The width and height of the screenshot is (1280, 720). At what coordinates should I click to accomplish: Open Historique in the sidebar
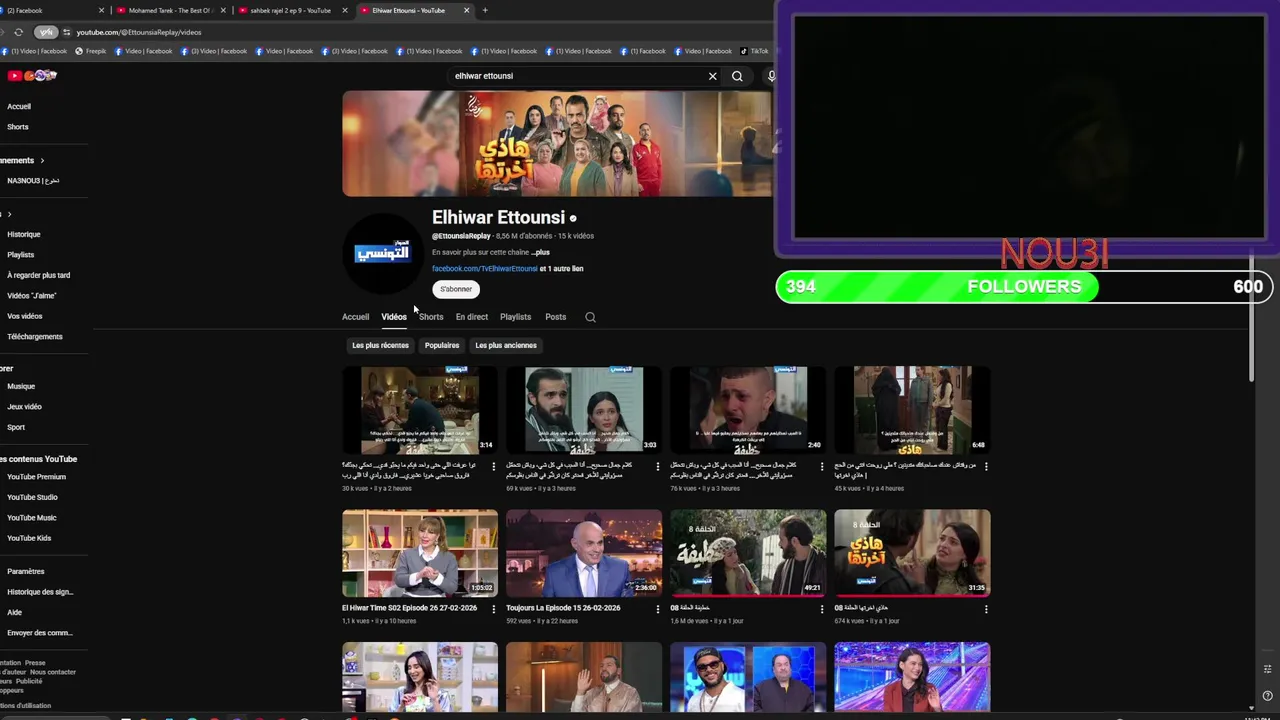[x=24, y=234]
